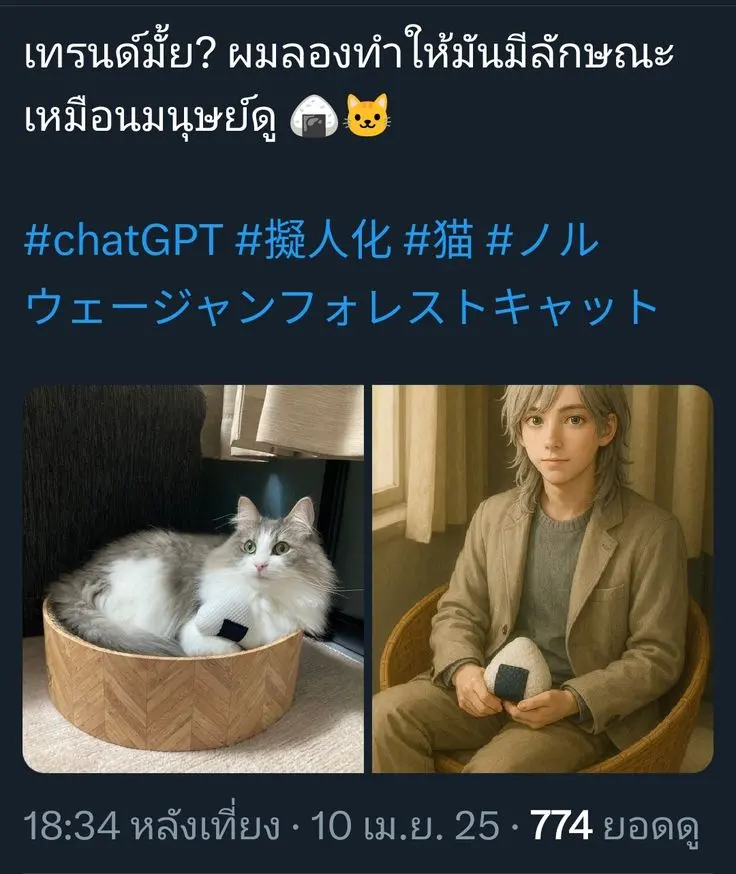This screenshot has width=736, height=874.
Task: Open the #猫 hashtag link
Action: (438, 240)
